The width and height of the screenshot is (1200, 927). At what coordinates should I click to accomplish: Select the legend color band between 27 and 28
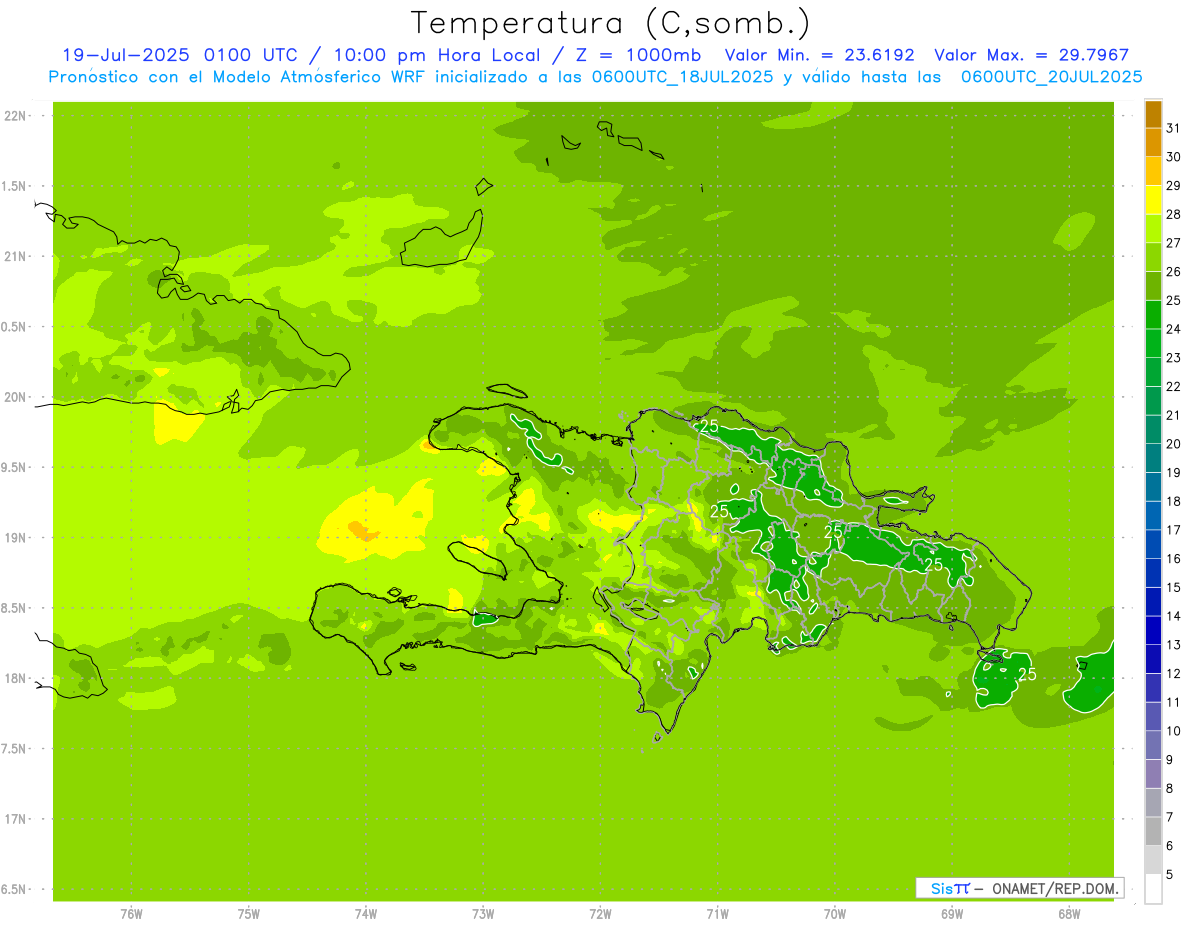pos(1153,229)
